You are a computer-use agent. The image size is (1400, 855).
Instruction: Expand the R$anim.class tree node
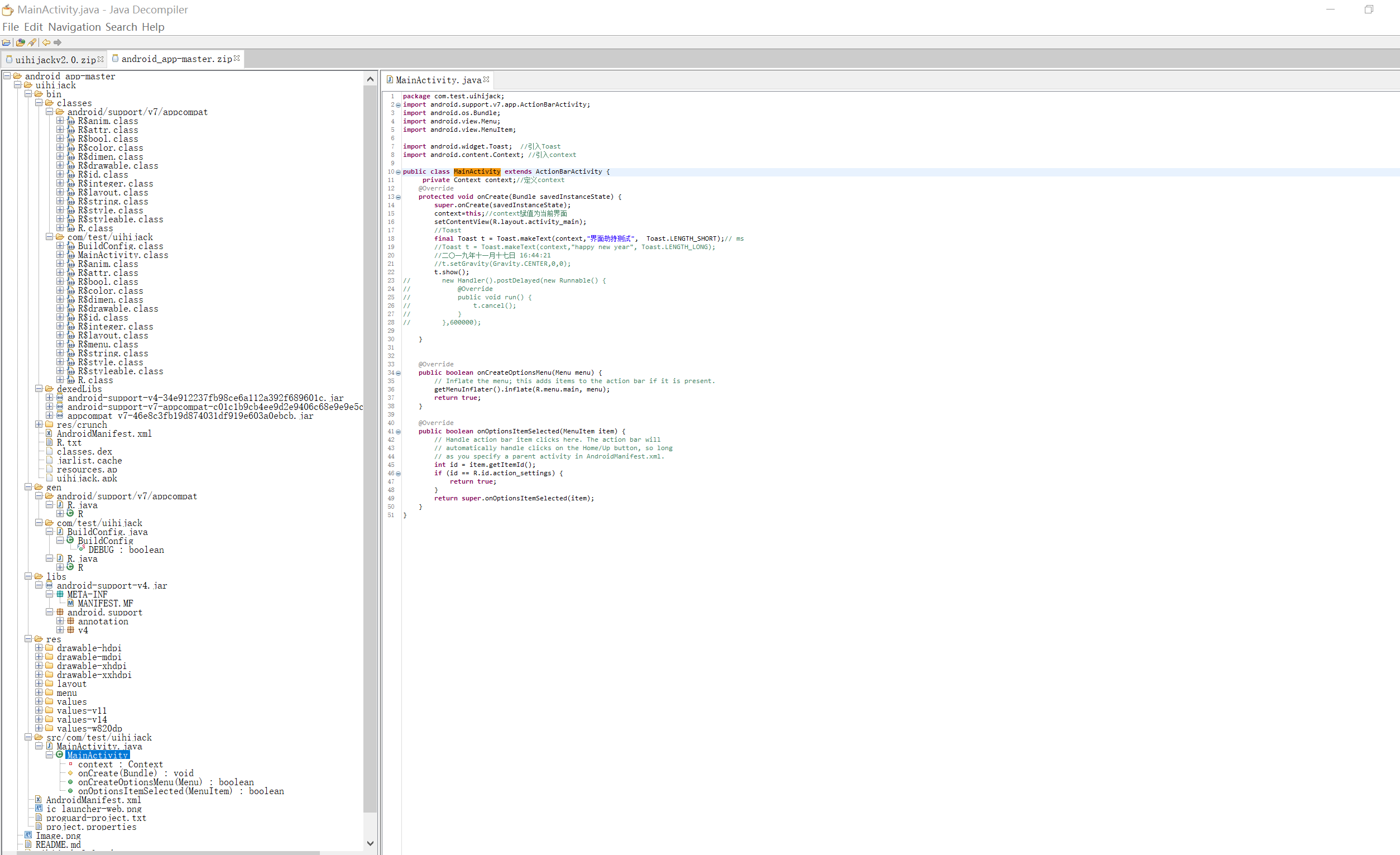point(61,121)
